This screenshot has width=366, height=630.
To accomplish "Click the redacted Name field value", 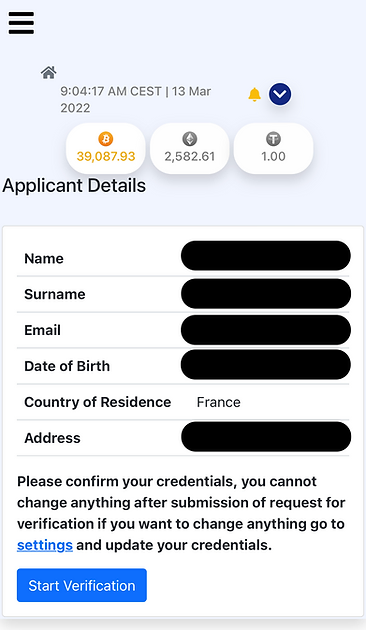I will click(266, 256).
